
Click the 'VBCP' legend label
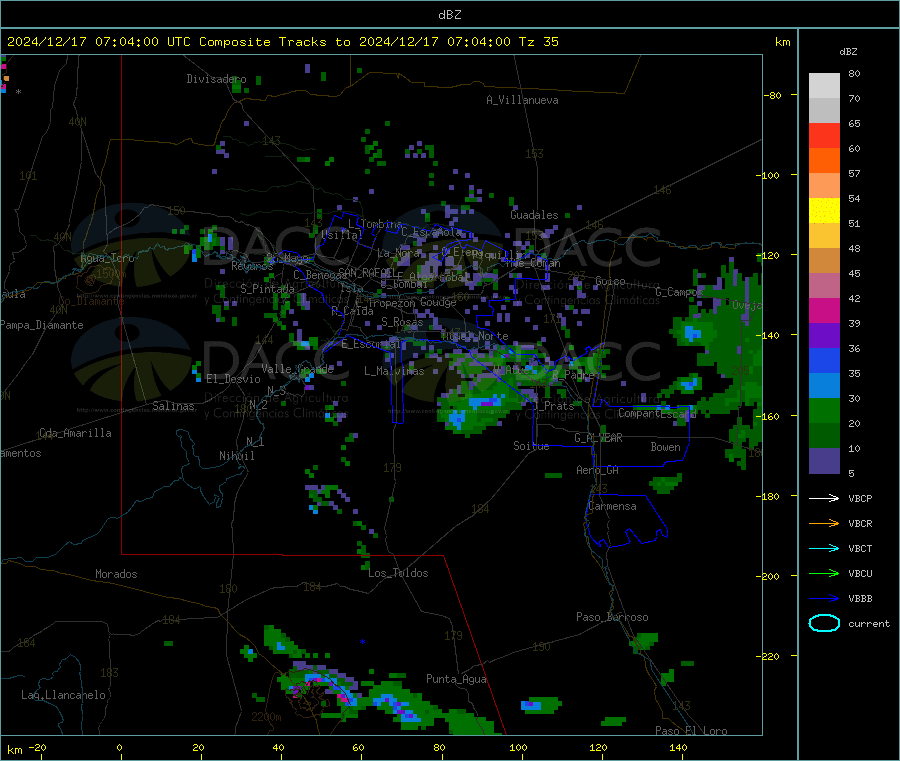coord(860,498)
